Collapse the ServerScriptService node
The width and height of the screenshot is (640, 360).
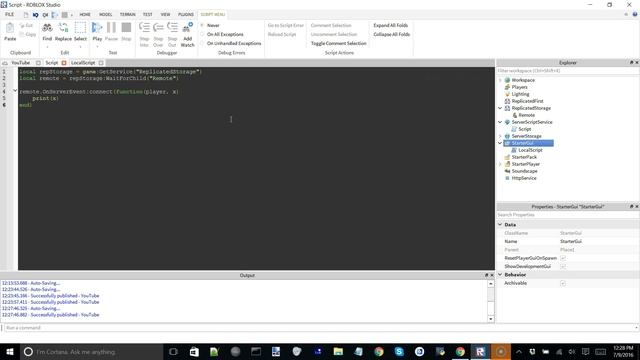(500, 122)
